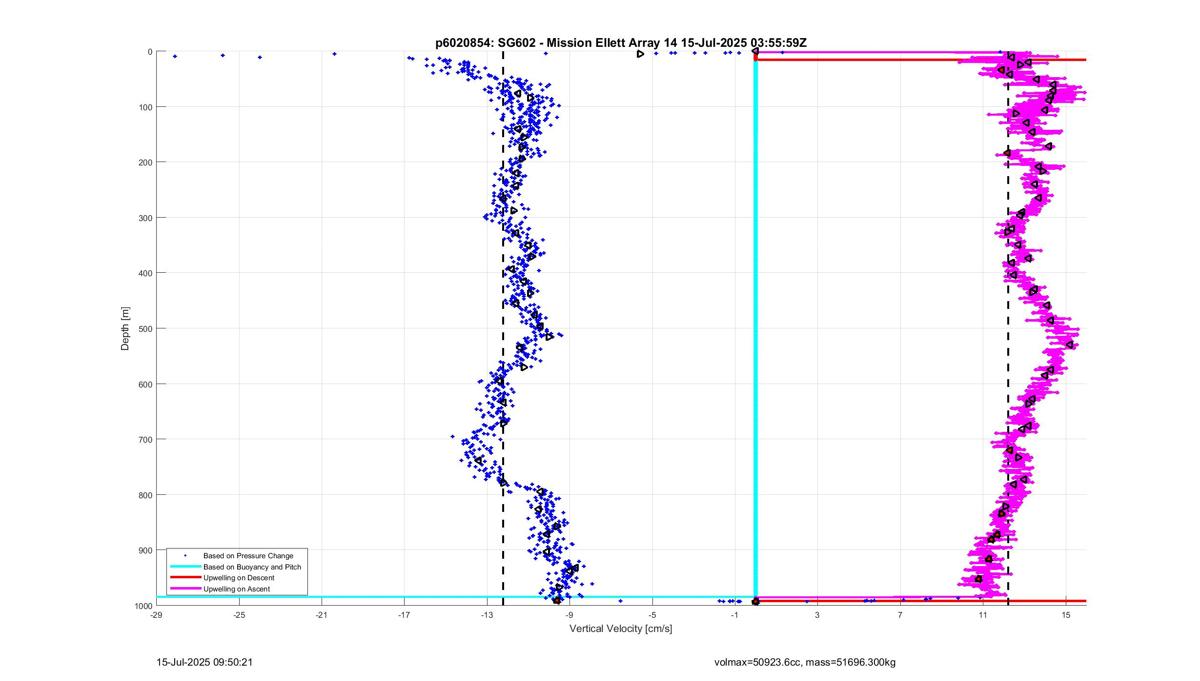
Task: Click legend entry "Upwelling on Descent"
Action: tap(239, 578)
